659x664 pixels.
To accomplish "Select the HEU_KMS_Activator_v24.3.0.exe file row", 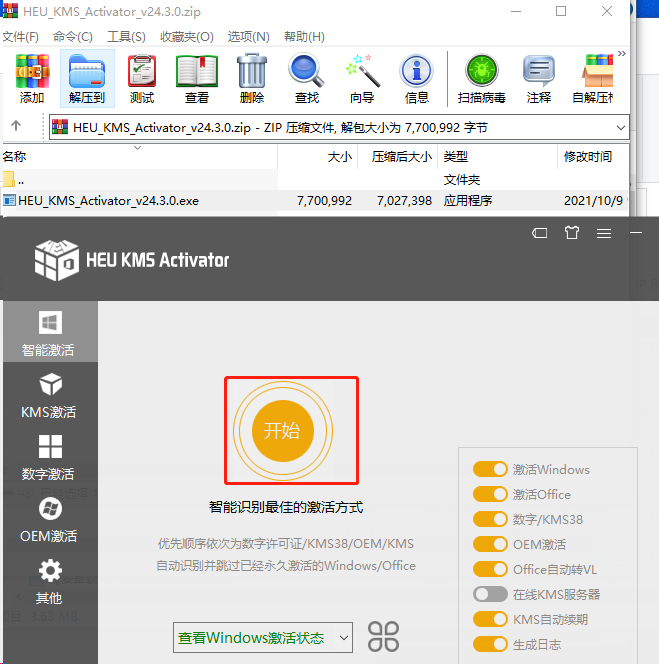I will (315, 201).
